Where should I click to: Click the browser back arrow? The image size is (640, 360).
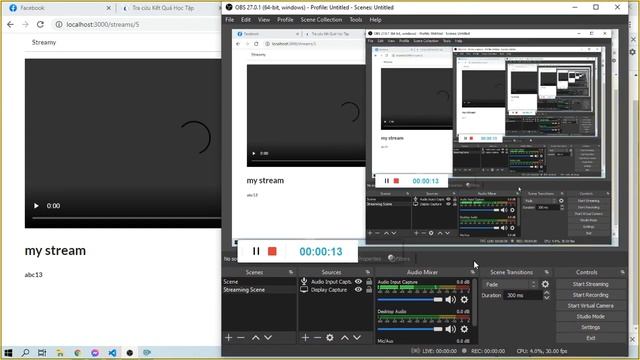point(11,24)
